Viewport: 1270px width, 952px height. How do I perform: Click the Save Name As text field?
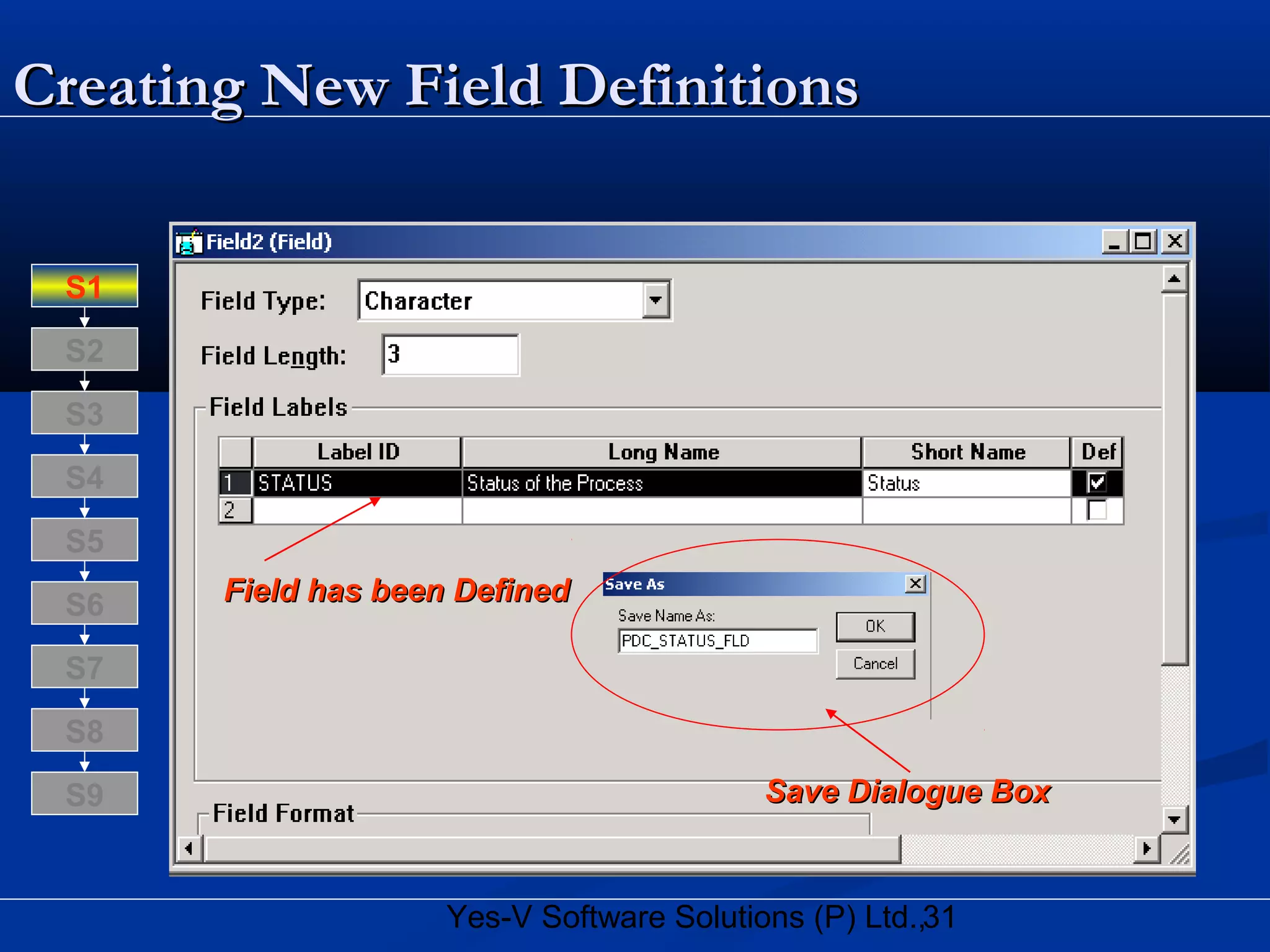click(717, 641)
